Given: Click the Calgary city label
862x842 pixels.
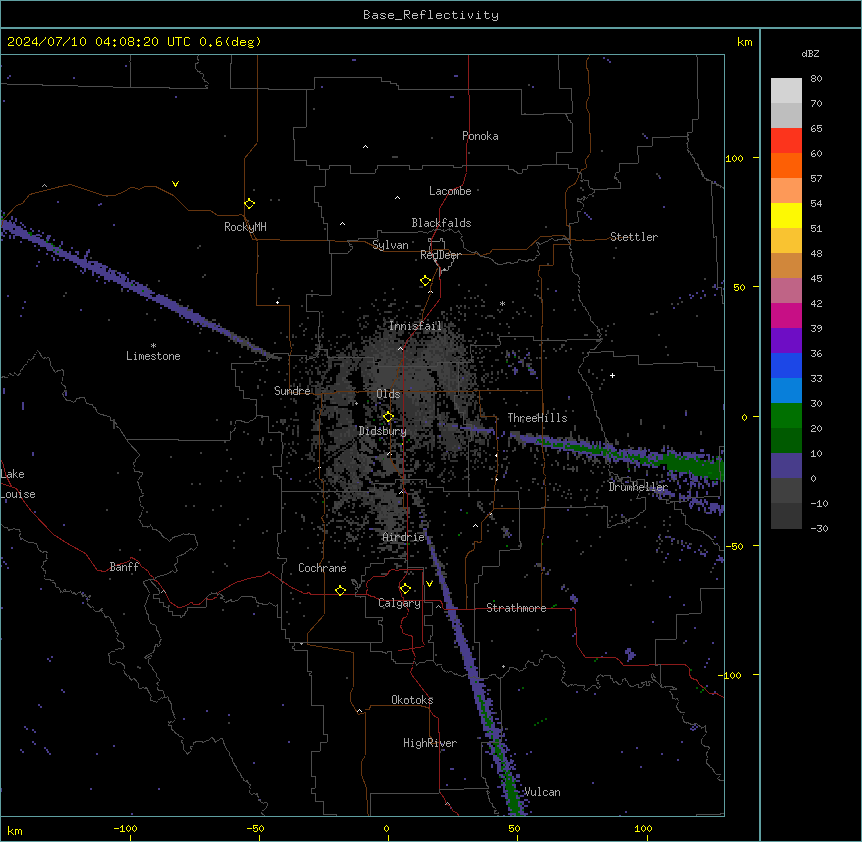Looking at the screenshot, I should (x=399, y=603).
